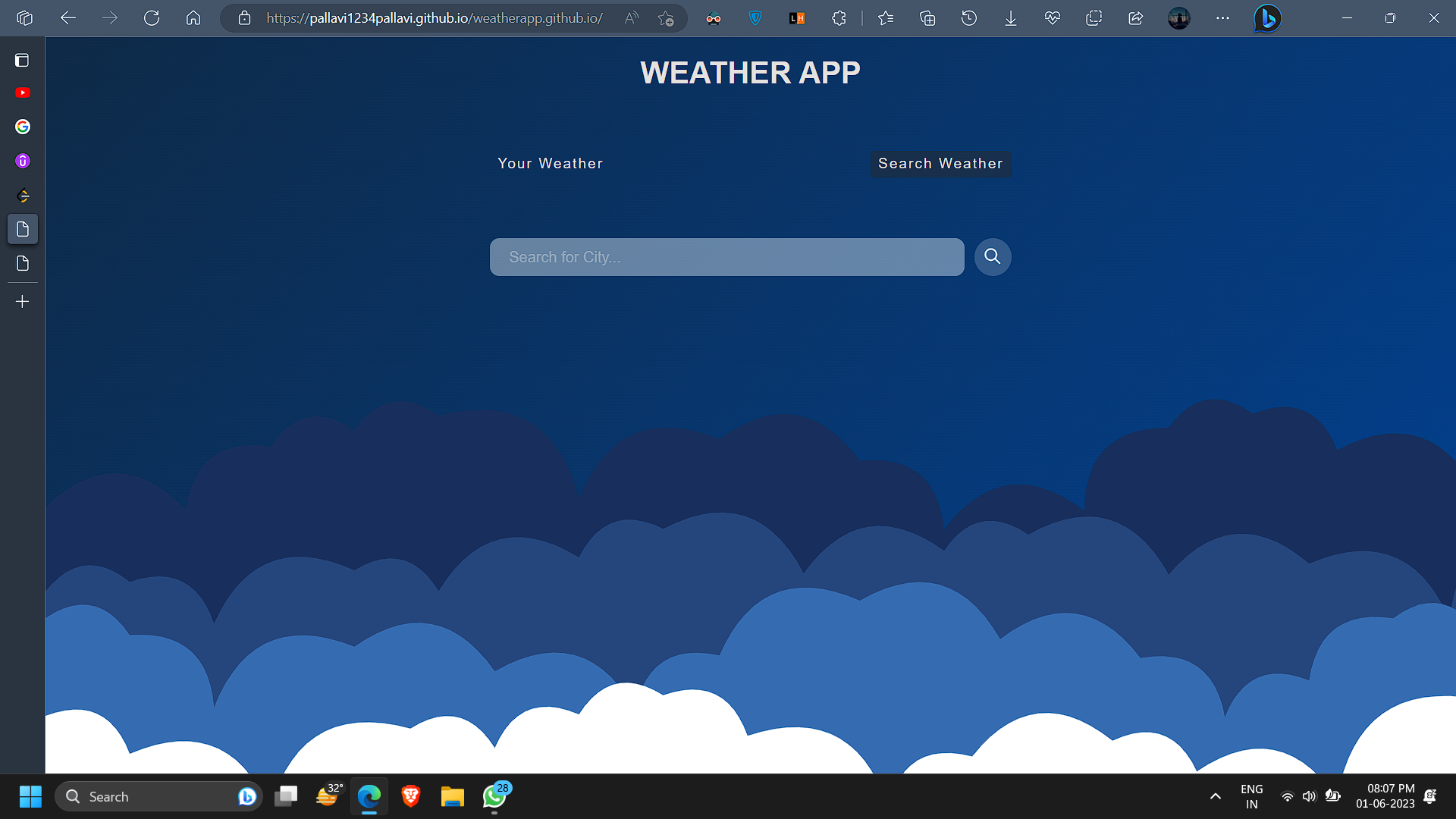Open the browser Extensions puzzle icon
Screen dimensions: 1456x819
[x=839, y=18]
